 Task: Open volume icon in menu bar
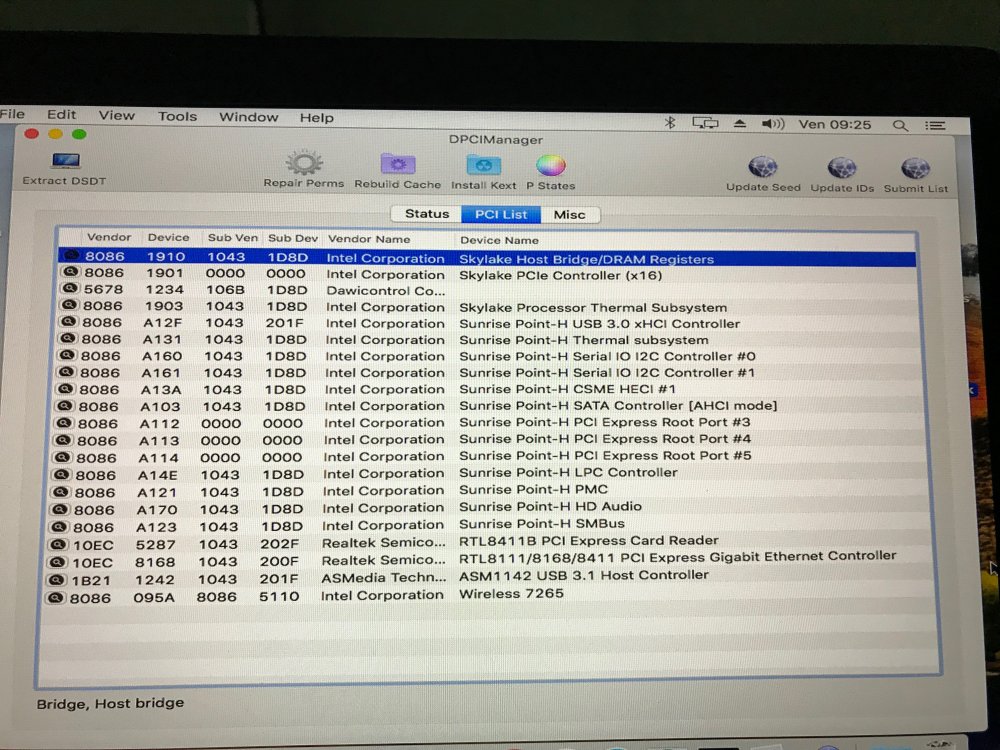[x=773, y=124]
